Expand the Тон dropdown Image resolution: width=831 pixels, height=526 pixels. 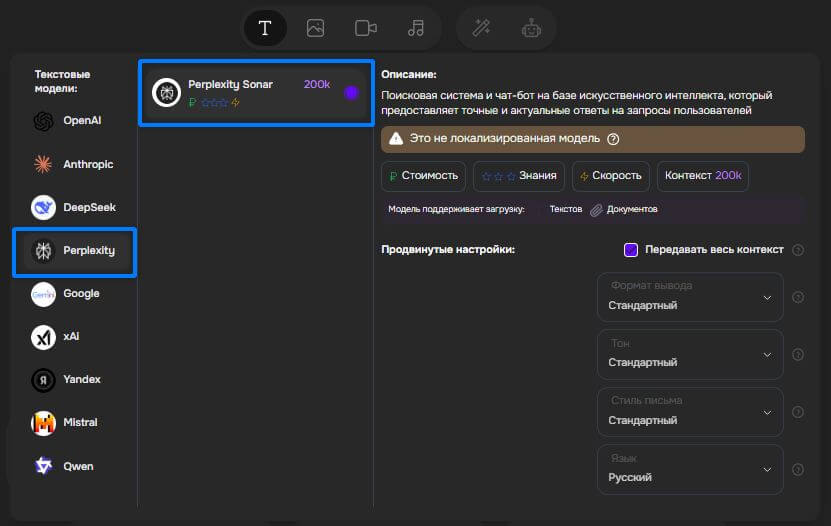pos(689,354)
